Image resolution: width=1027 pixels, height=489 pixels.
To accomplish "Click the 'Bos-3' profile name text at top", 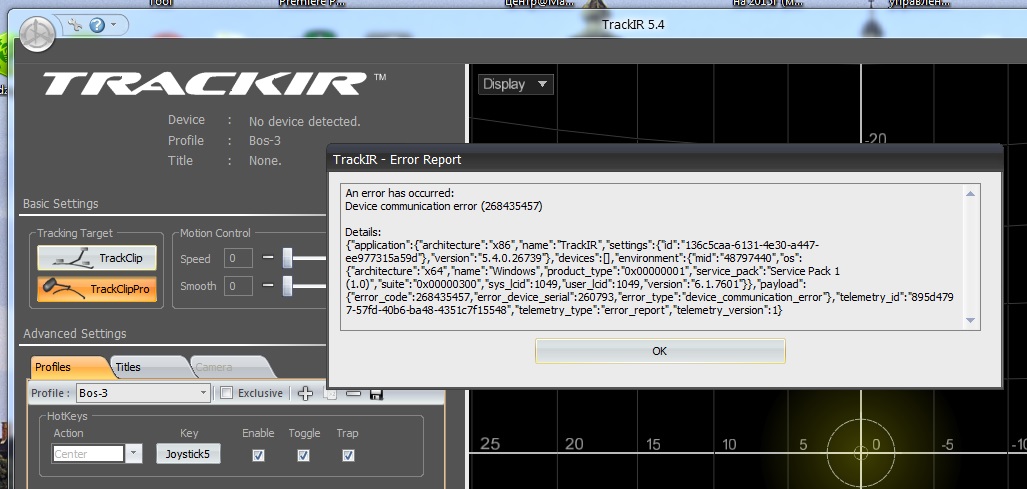I will click(x=265, y=141).
